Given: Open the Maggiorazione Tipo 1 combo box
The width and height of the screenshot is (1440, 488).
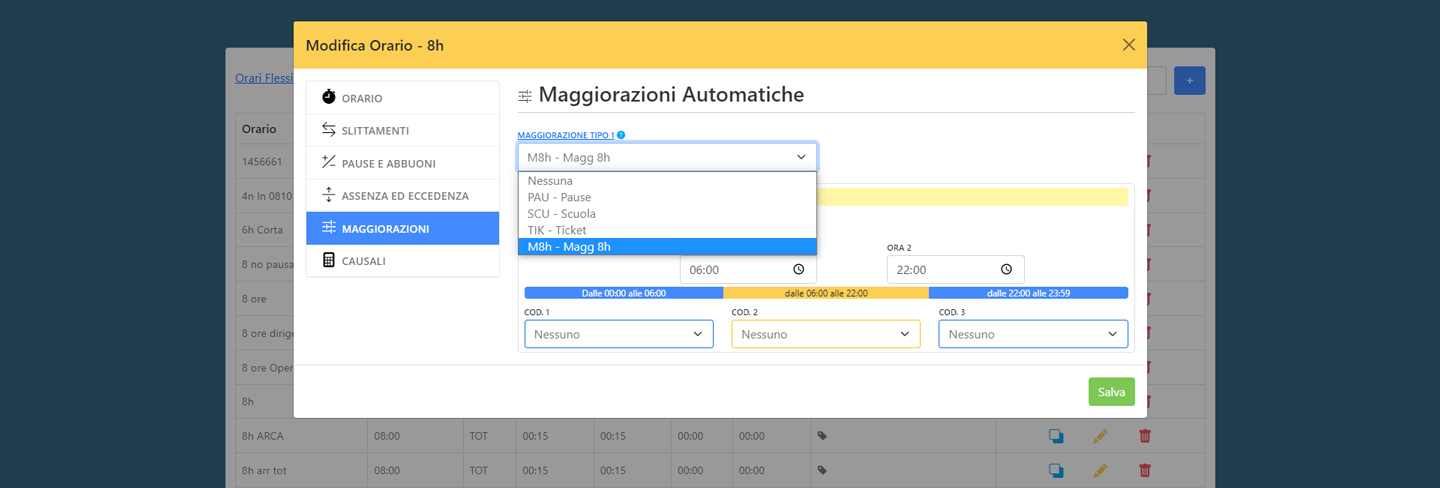Looking at the screenshot, I should pyautogui.click(x=667, y=157).
